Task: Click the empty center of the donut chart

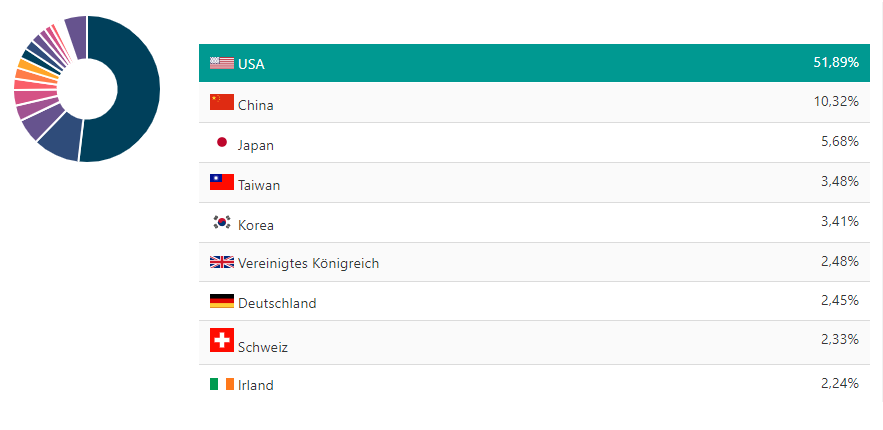Action: (x=87, y=88)
